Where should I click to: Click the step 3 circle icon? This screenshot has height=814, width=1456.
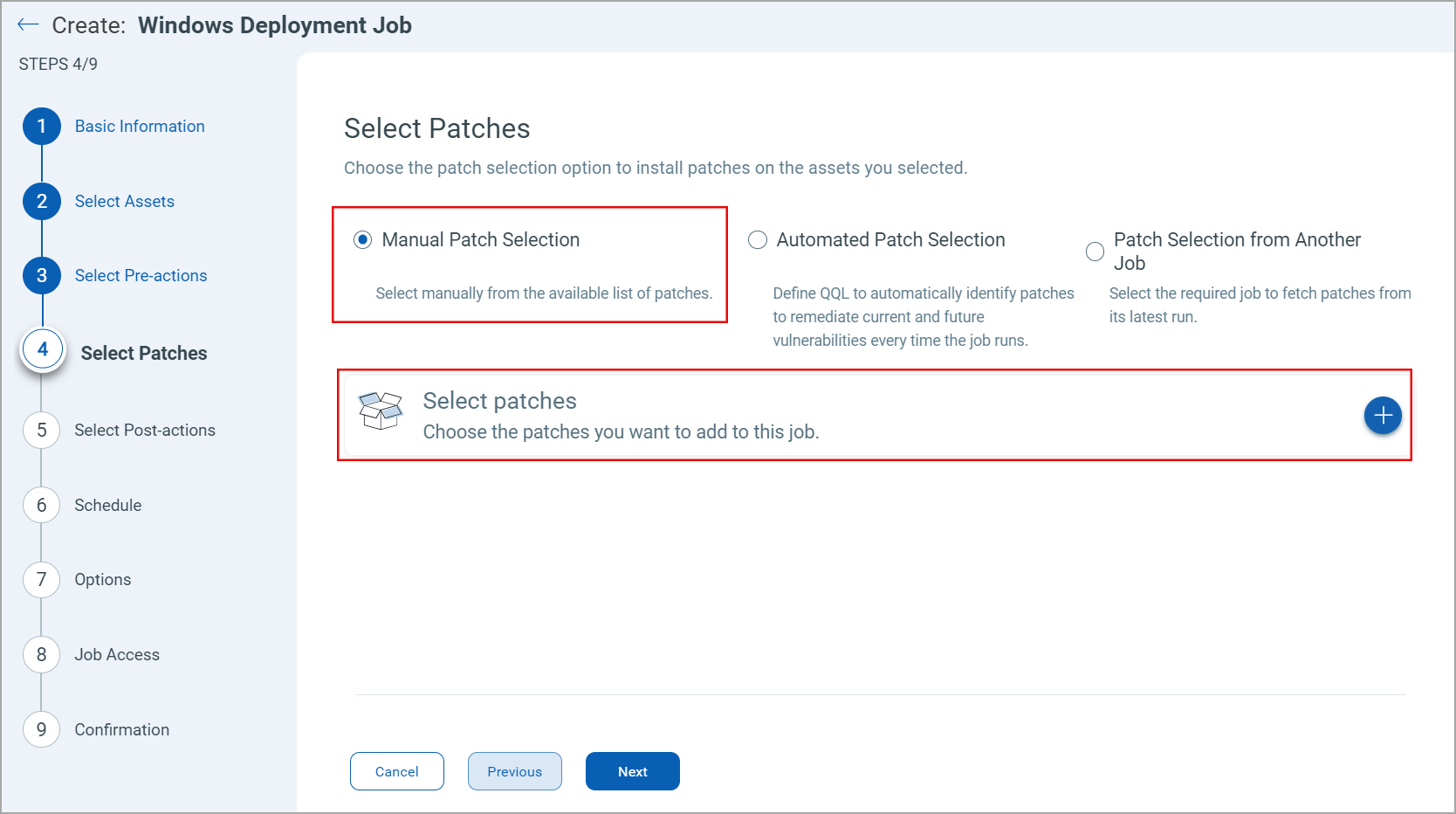(42, 276)
